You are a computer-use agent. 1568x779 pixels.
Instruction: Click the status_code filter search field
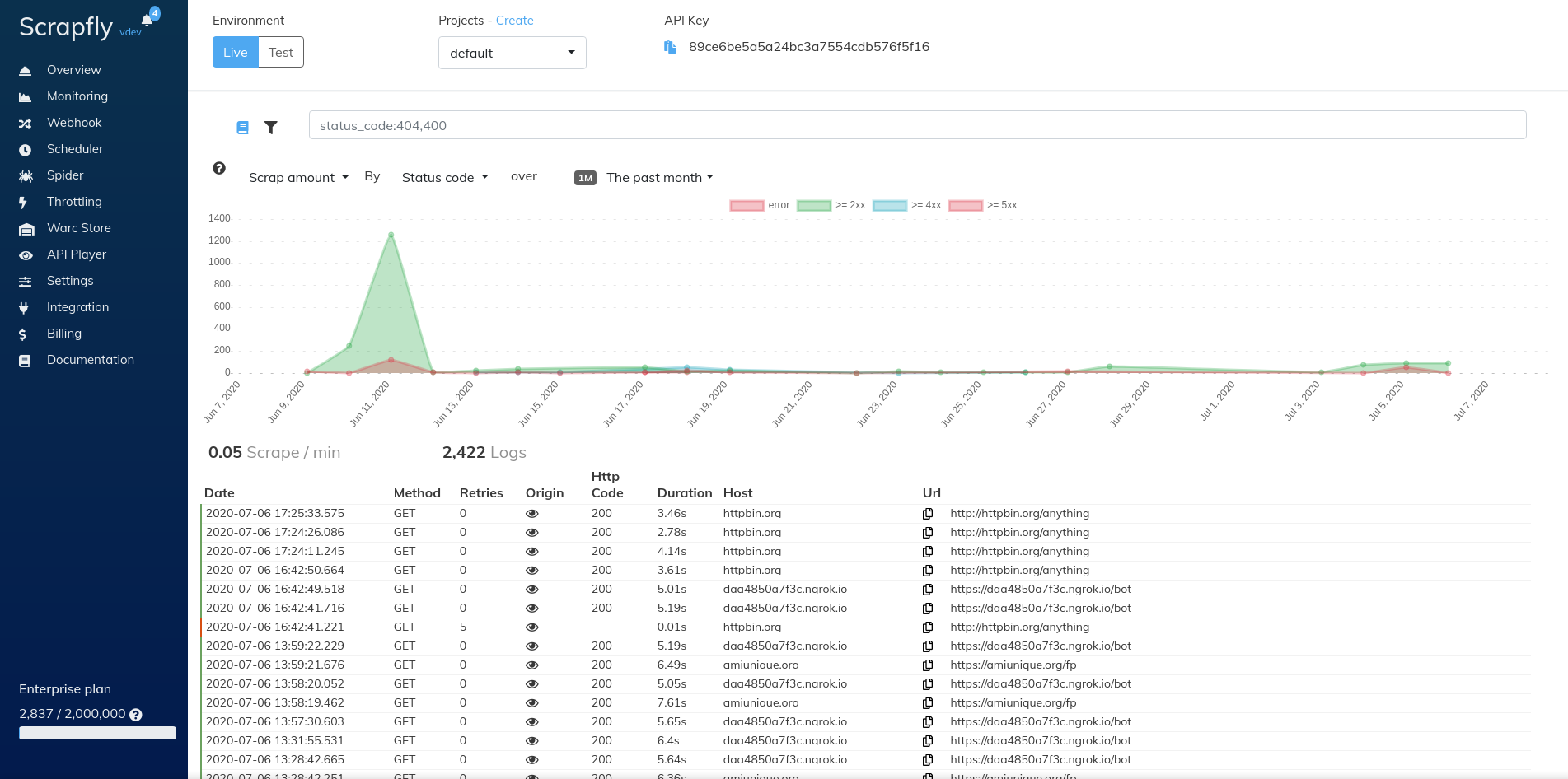918,125
